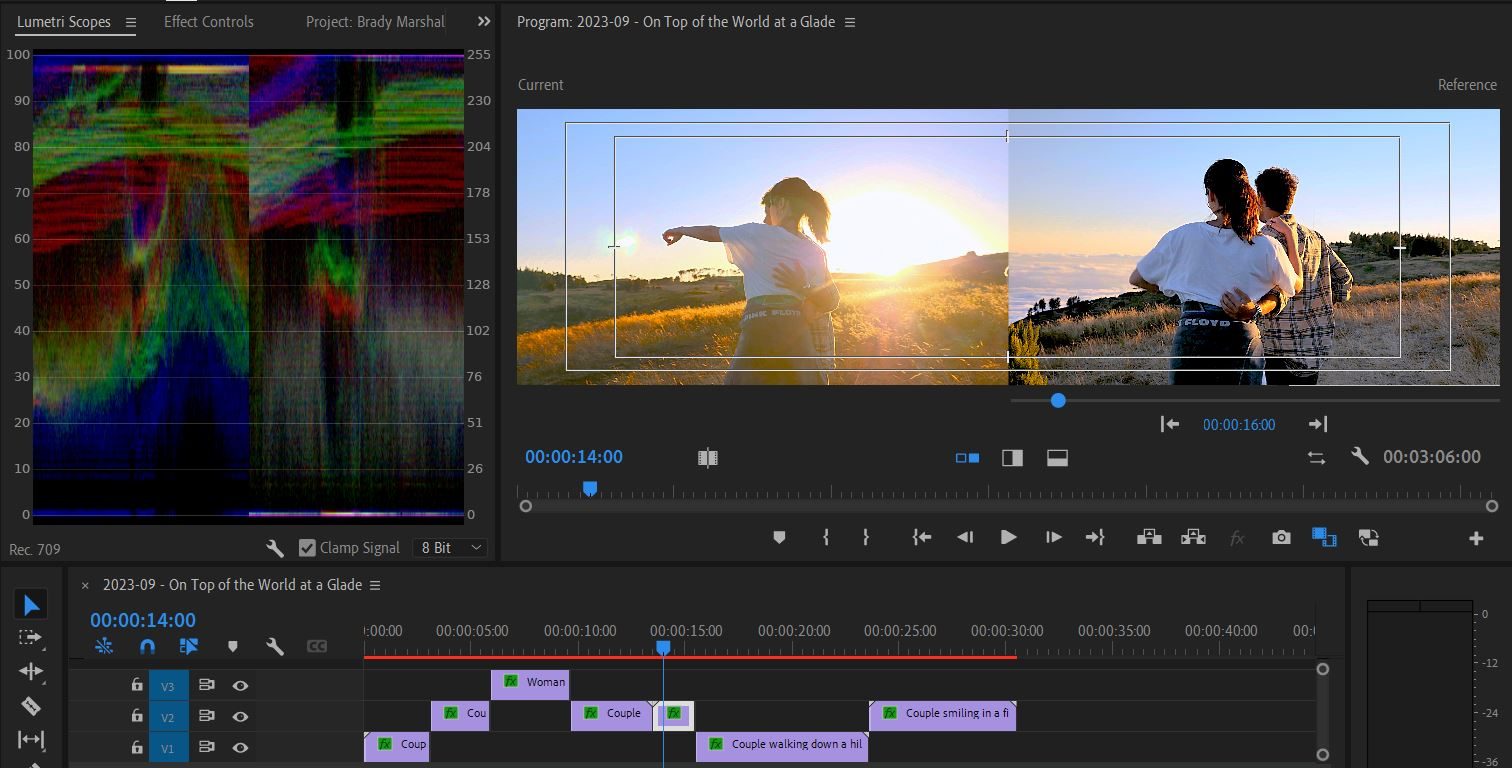Switch to the Effect Controls tab
Viewport: 1512px width, 768px height.
click(x=209, y=21)
